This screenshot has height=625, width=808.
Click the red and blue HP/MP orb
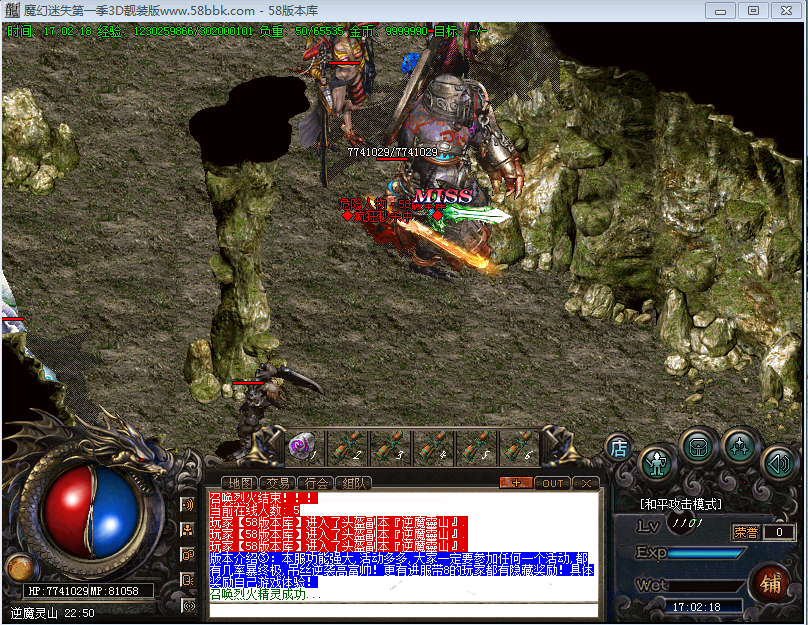click(x=92, y=512)
